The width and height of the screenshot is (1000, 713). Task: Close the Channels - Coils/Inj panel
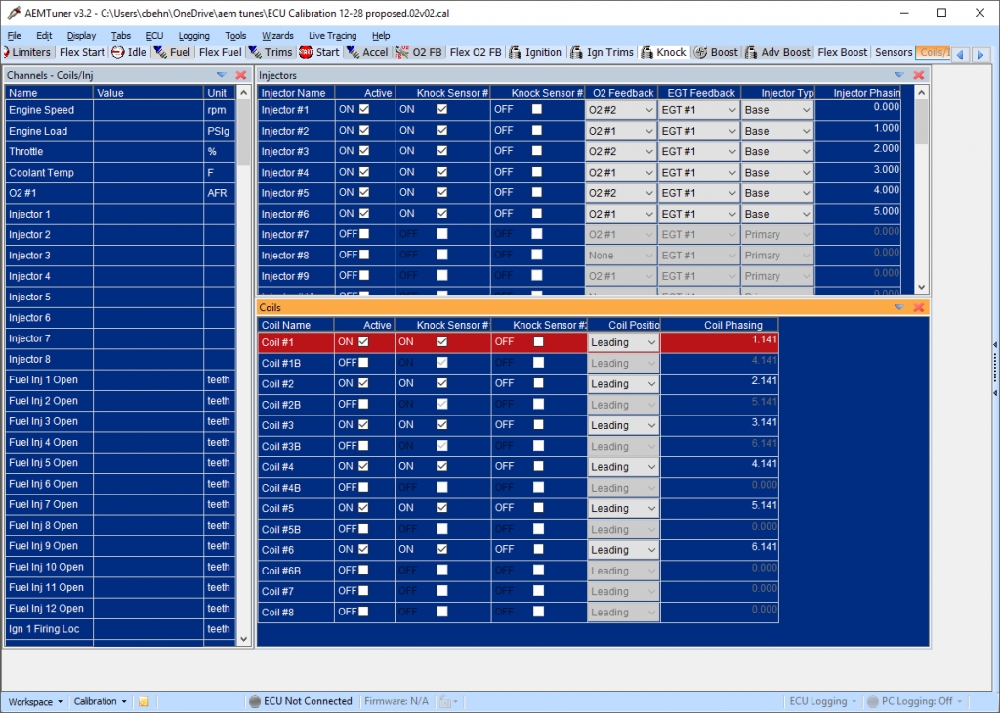click(240, 75)
